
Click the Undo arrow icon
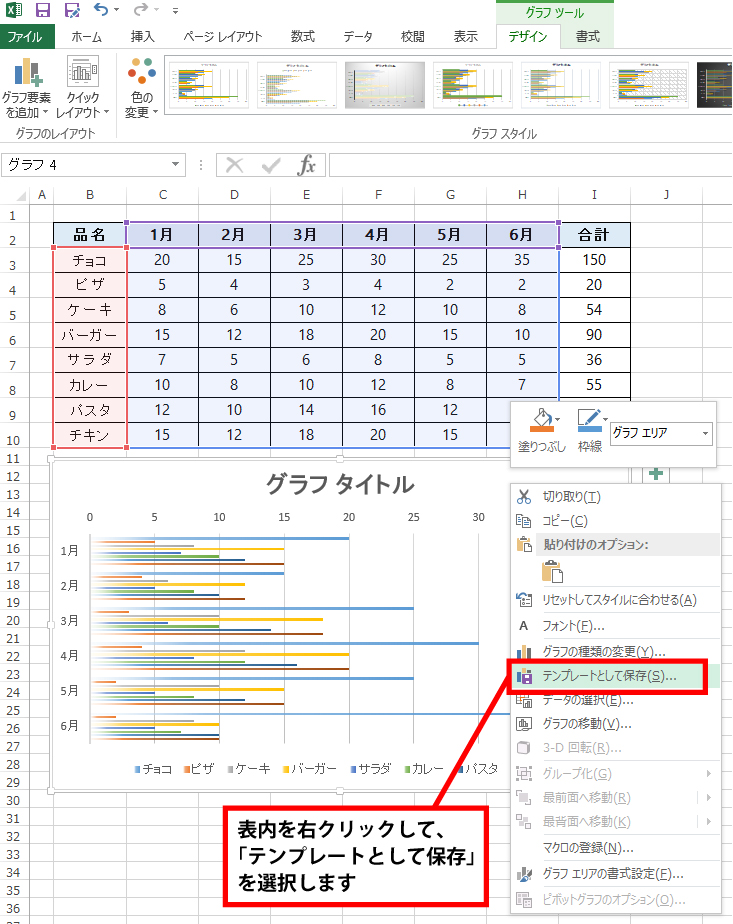pyautogui.click(x=101, y=11)
